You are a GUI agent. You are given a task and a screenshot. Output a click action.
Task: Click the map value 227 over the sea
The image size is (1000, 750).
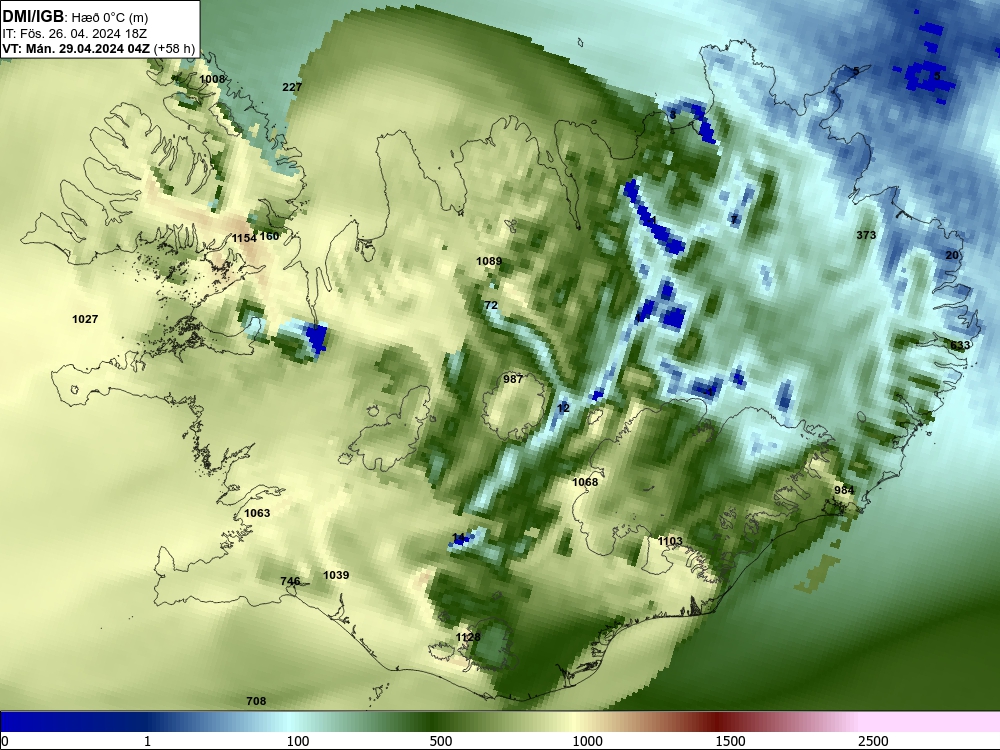coord(292,87)
